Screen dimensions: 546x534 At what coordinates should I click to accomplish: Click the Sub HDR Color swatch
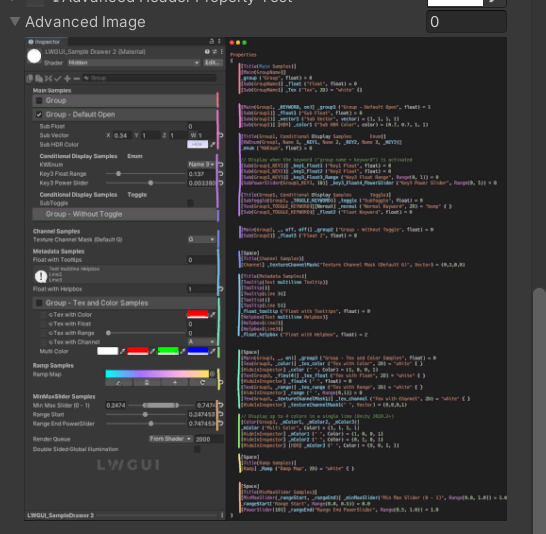pos(197,144)
